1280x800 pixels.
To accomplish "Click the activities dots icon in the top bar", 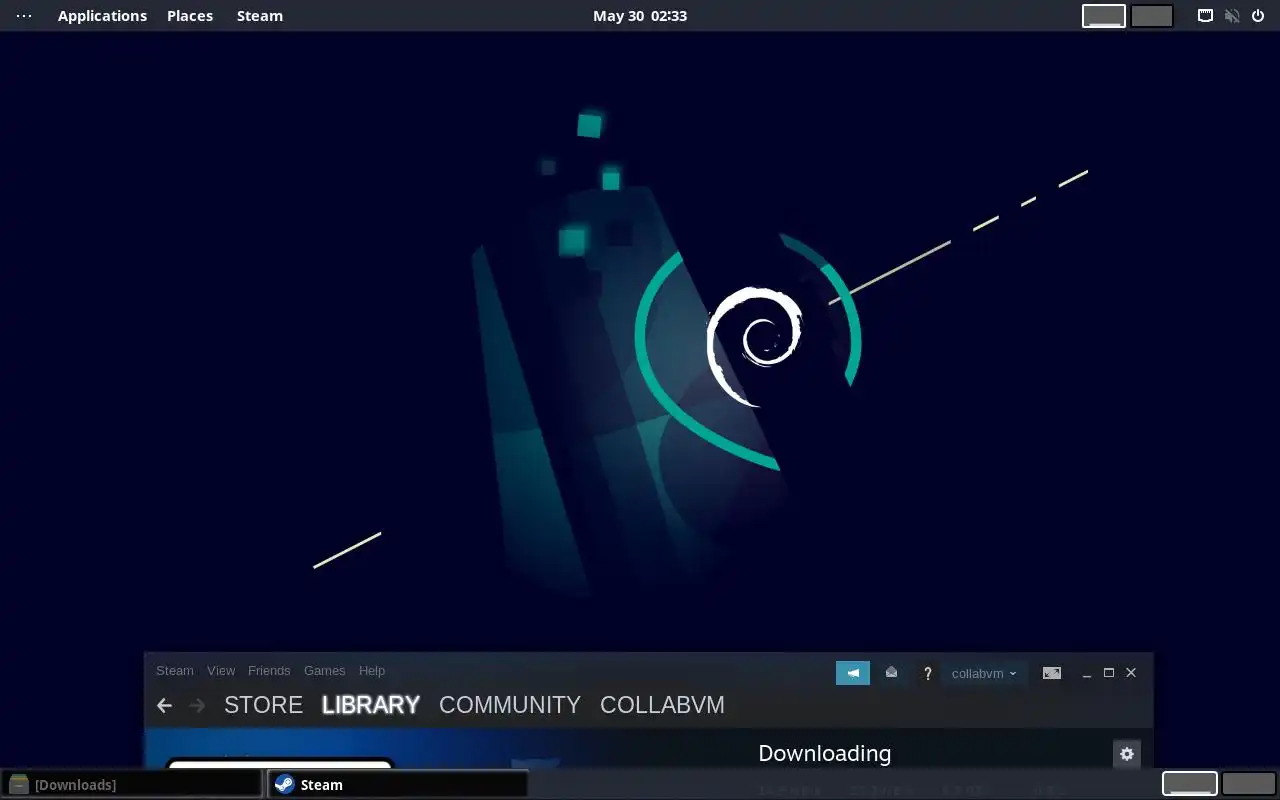I will coord(24,16).
